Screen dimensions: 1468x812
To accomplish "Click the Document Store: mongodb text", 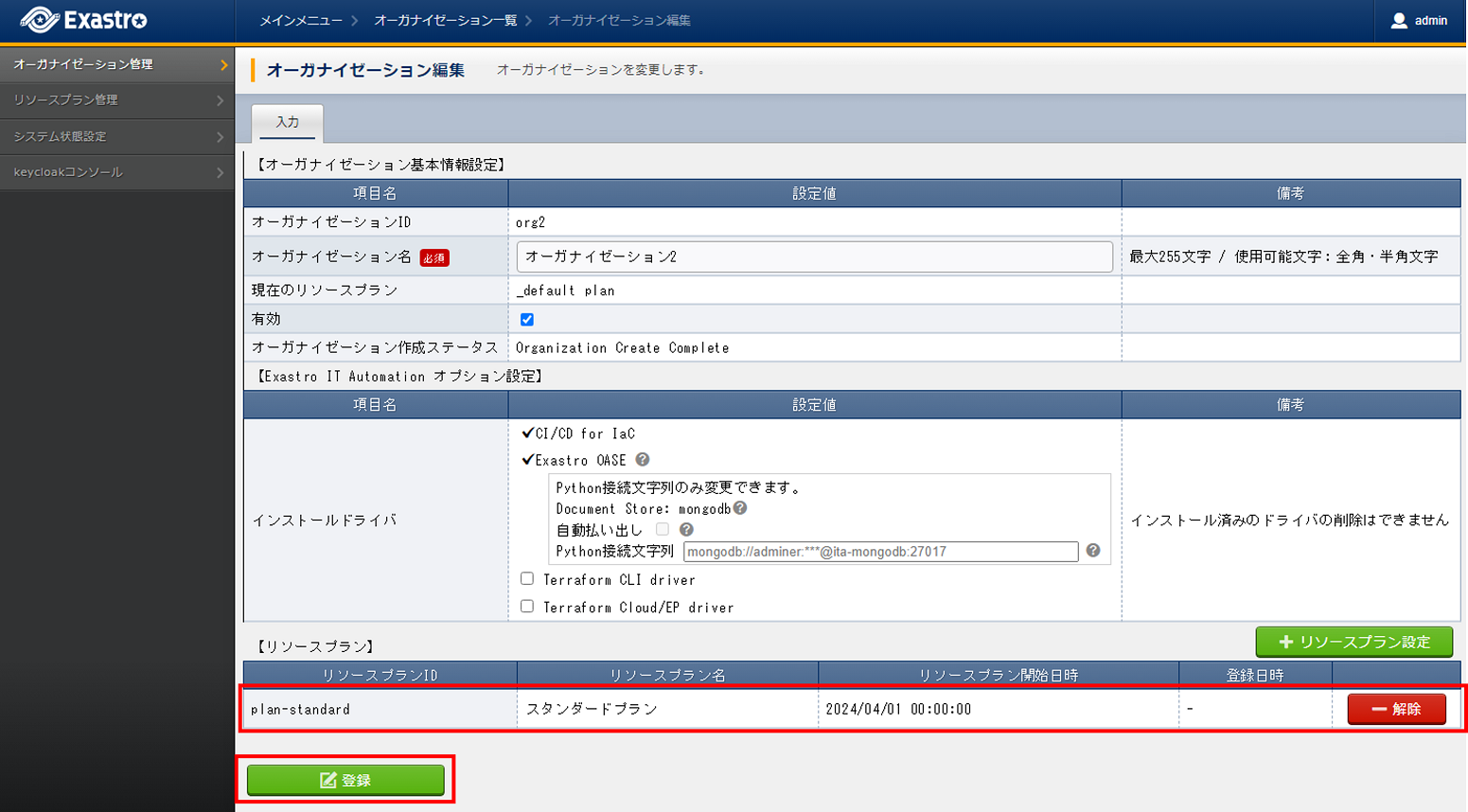I will 644,509.
